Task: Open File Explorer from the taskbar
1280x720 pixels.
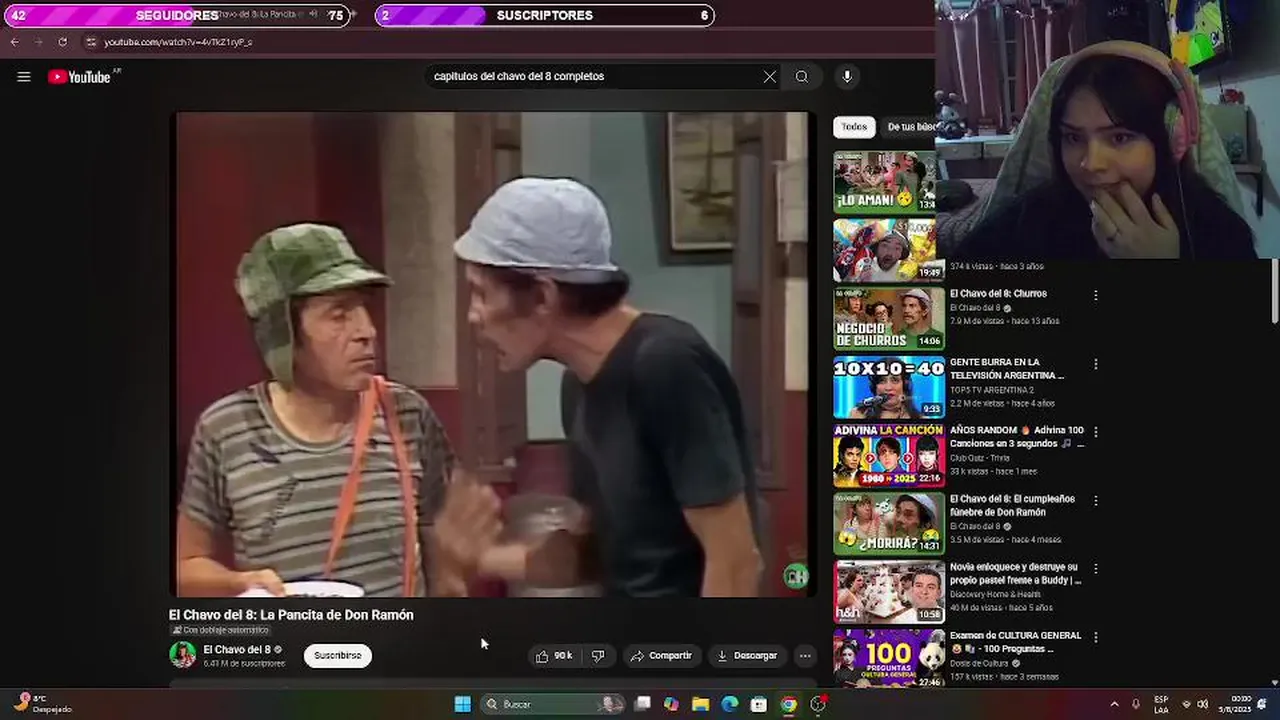Action: point(701,704)
